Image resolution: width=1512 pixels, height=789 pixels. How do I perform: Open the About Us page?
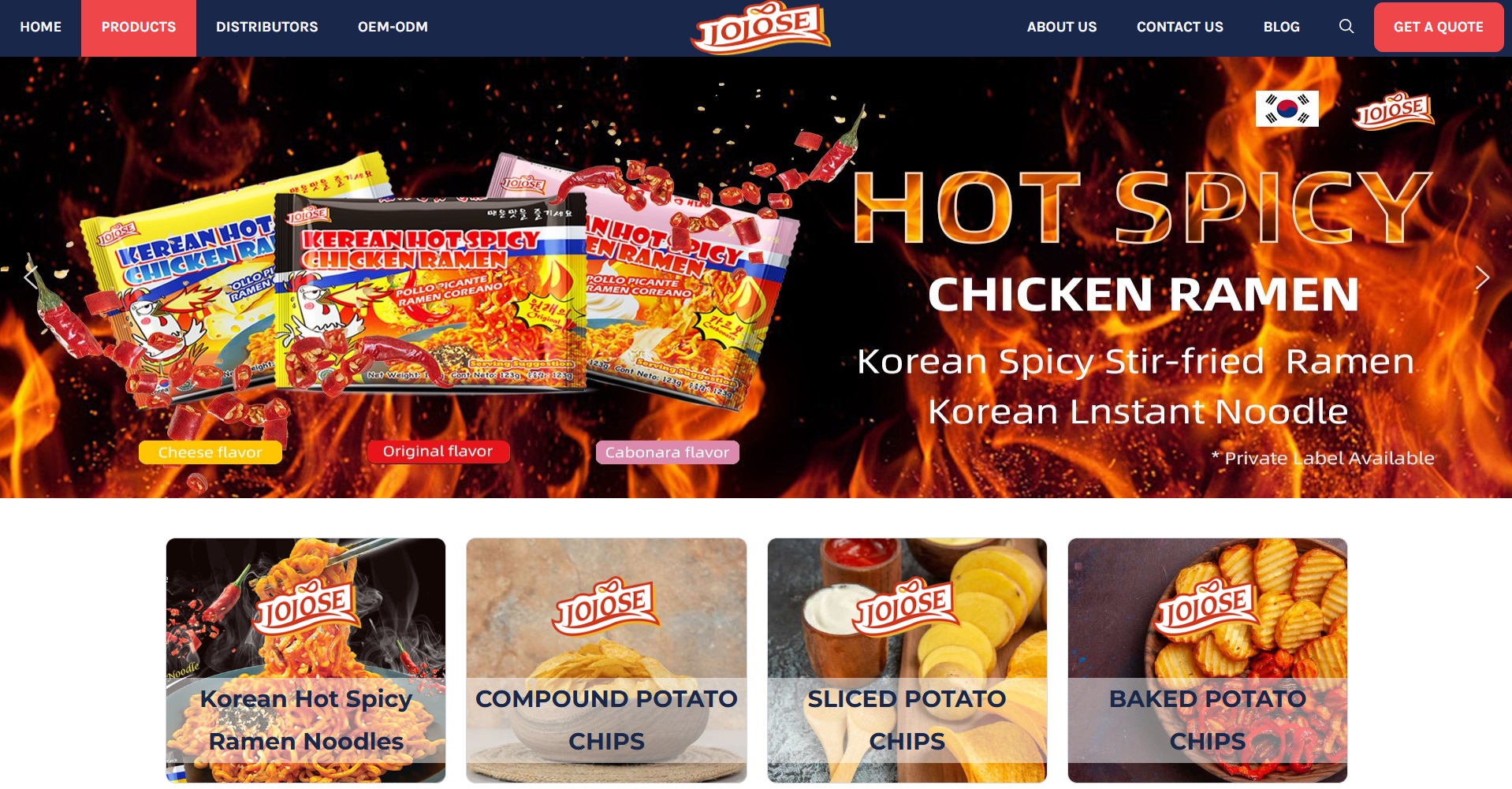click(1061, 28)
